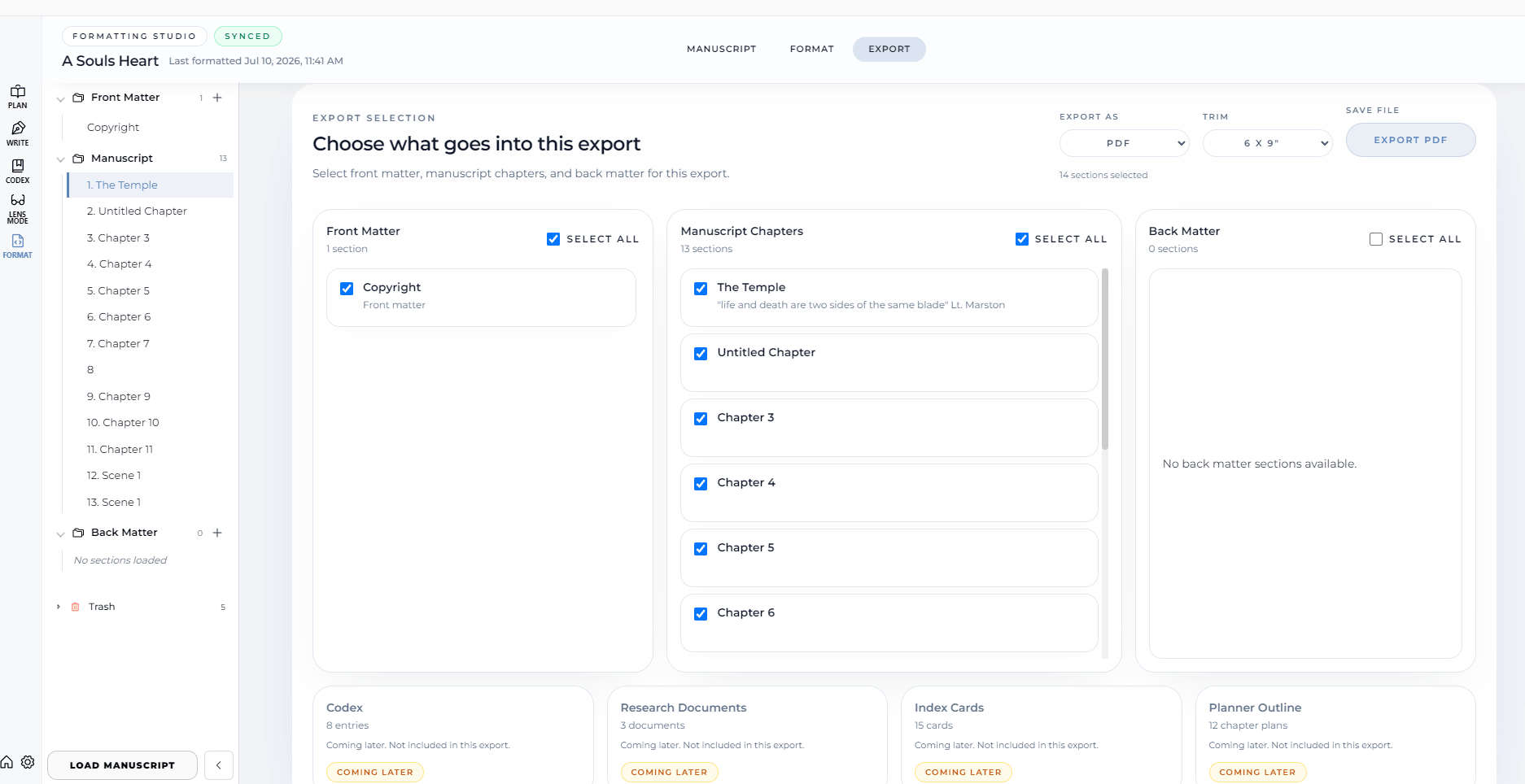Image resolution: width=1525 pixels, height=784 pixels.
Task: Toggle Manuscript Chapters Select All checkbox
Action: pyautogui.click(x=1022, y=239)
